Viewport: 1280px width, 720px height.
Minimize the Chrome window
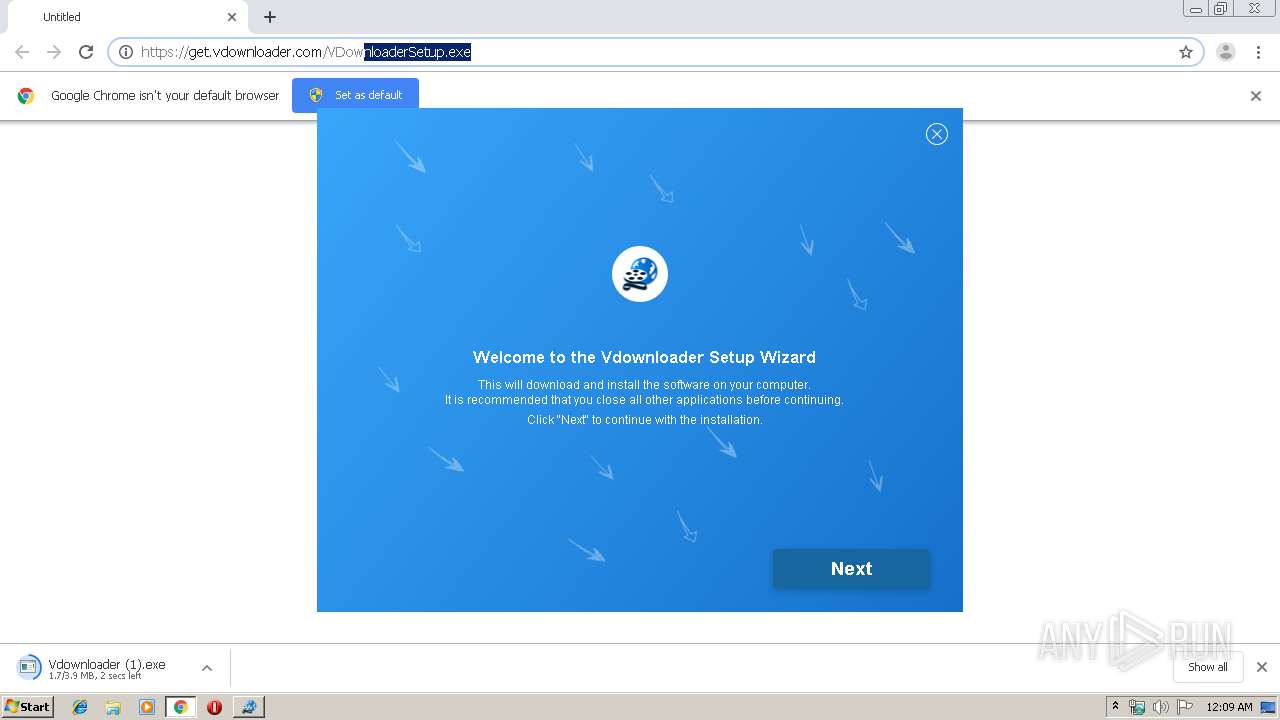(1195, 9)
